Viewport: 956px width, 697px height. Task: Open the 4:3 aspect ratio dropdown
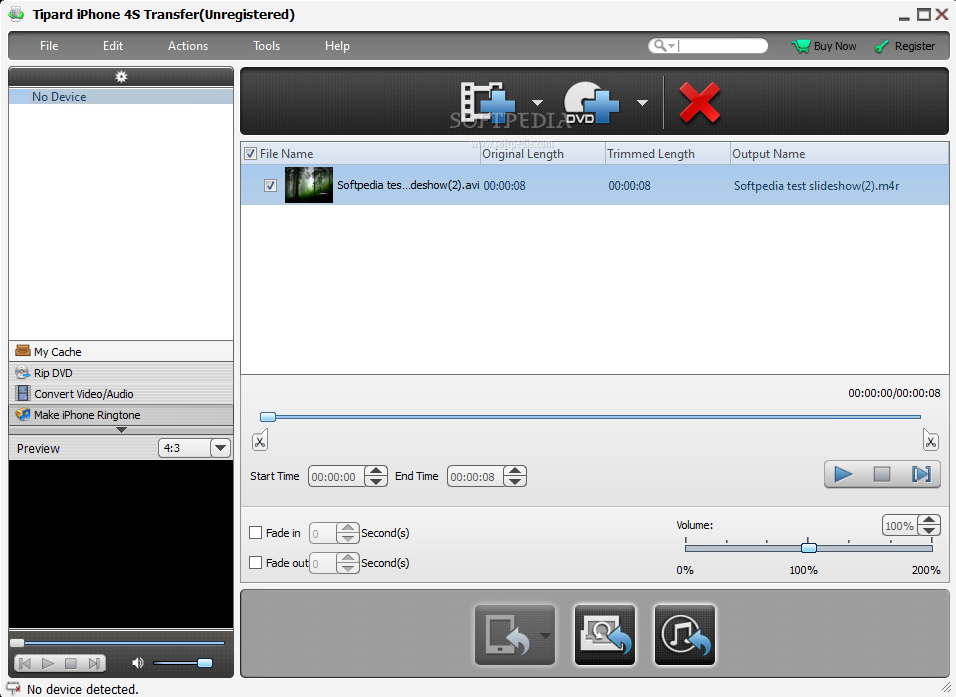click(220, 448)
